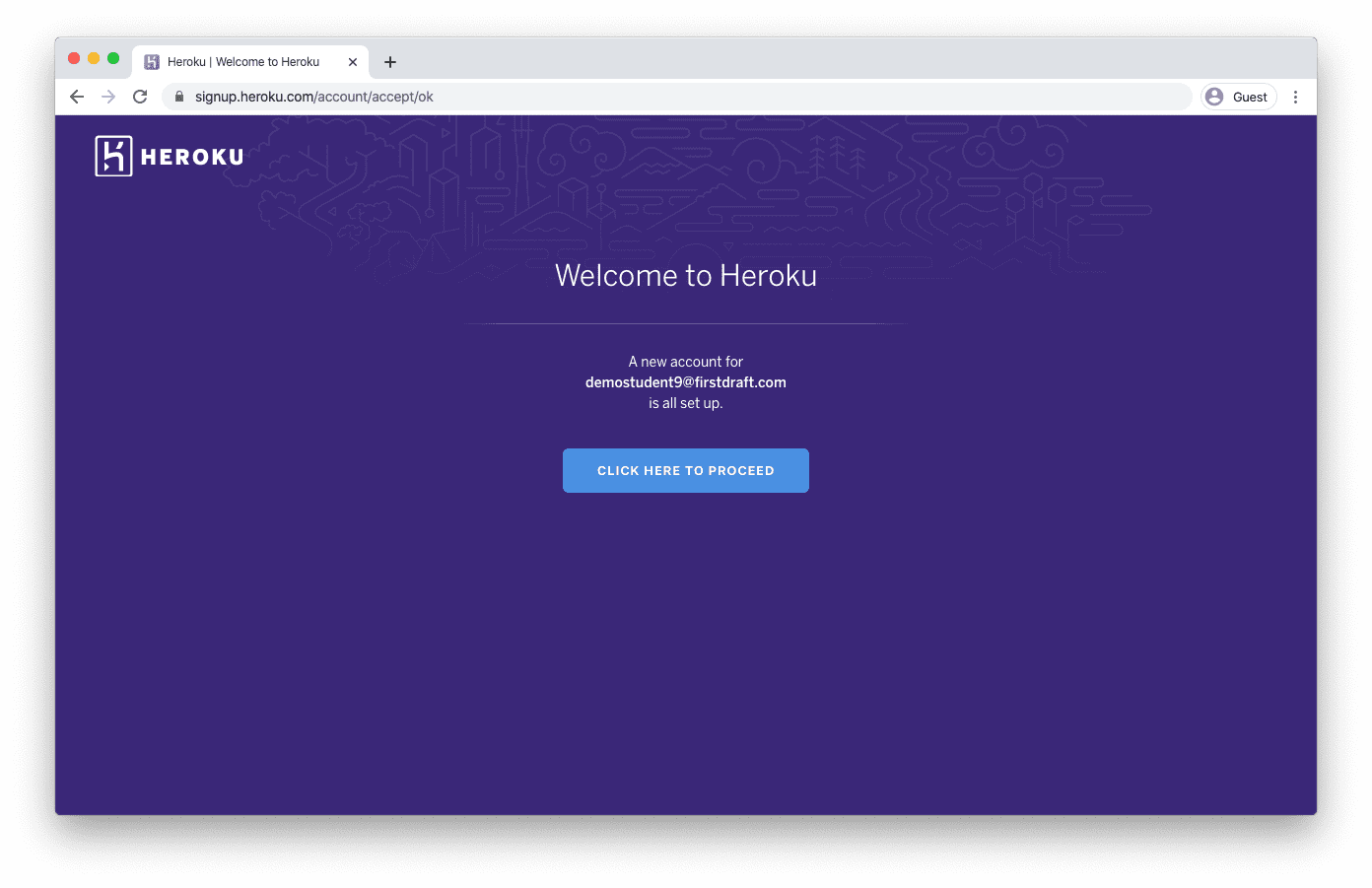The width and height of the screenshot is (1372, 888).
Task: Click the Heroku logo mark
Action: click(113, 156)
